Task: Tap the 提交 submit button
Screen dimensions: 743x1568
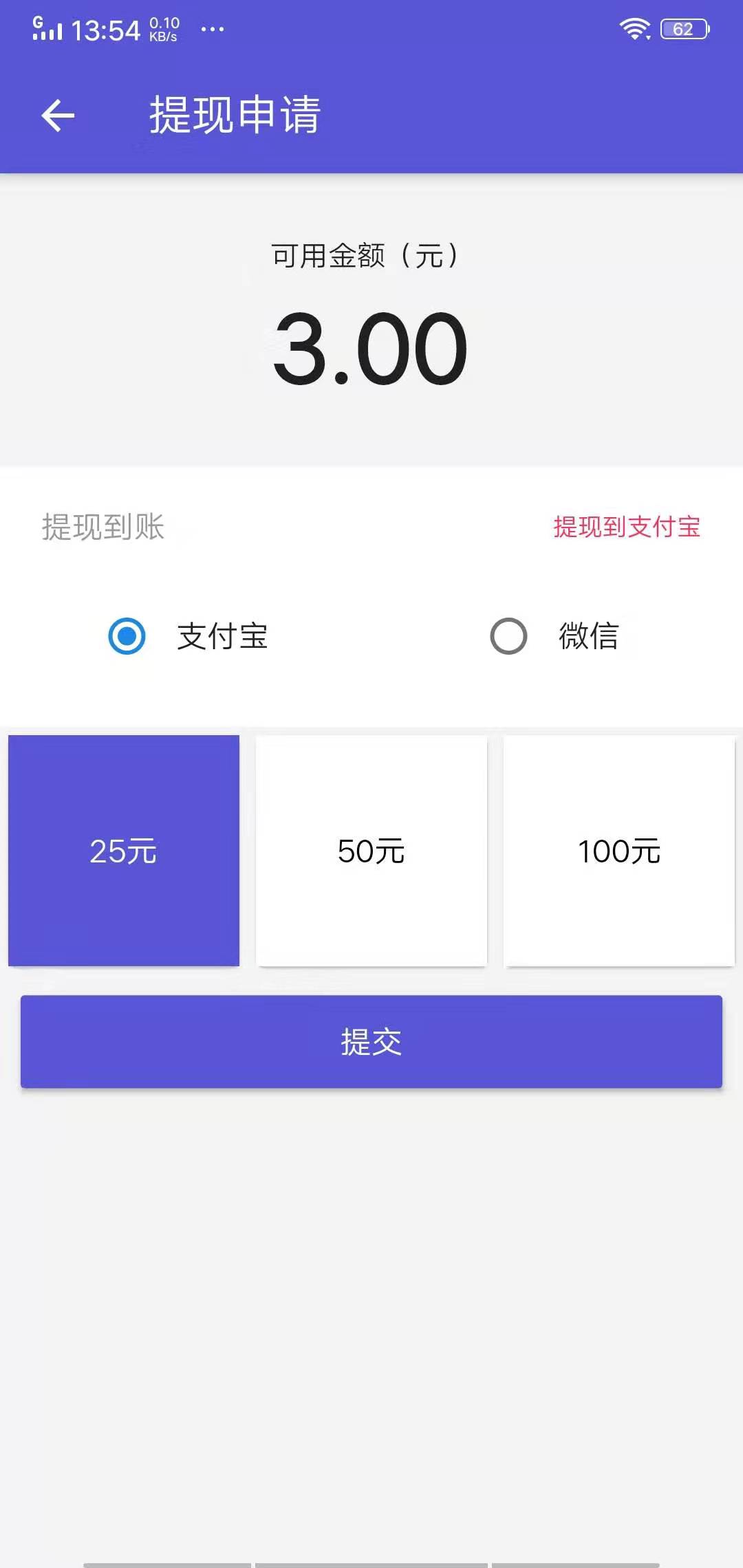Action: click(371, 1042)
